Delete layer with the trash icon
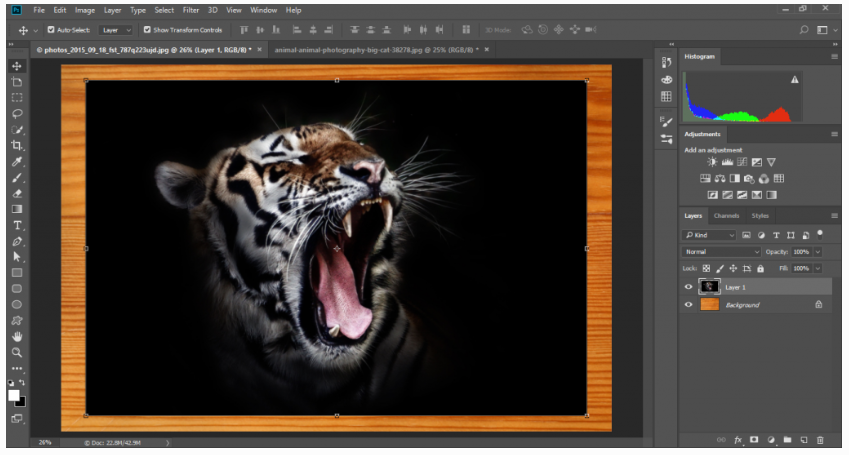The height and width of the screenshot is (455, 849). [x=820, y=440]
